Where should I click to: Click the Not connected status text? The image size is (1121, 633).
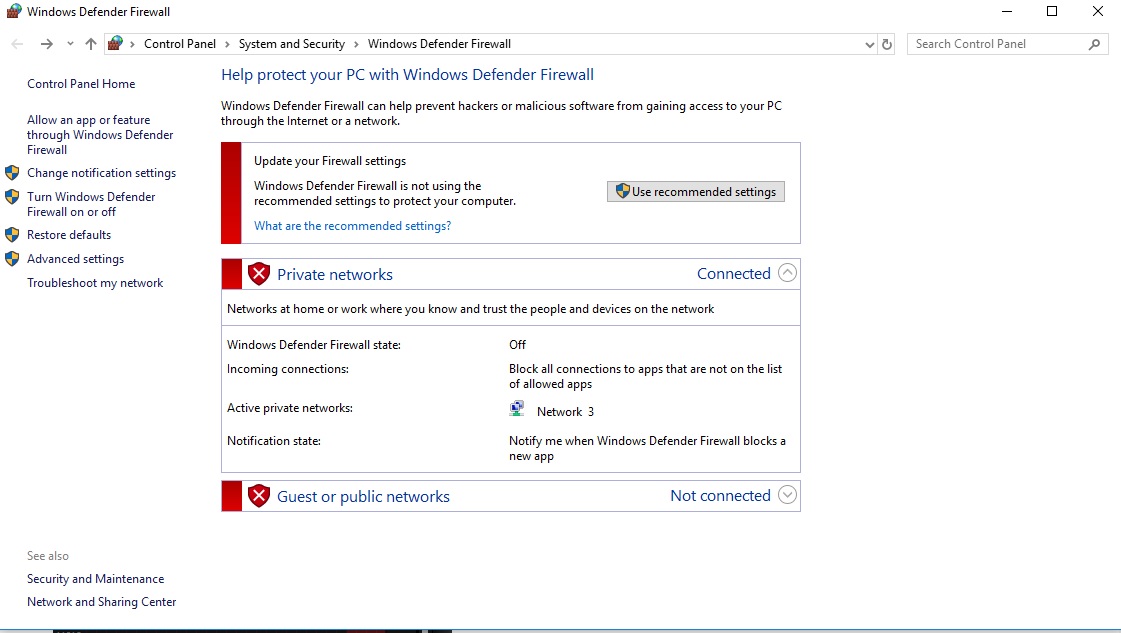tap(720, 496)
